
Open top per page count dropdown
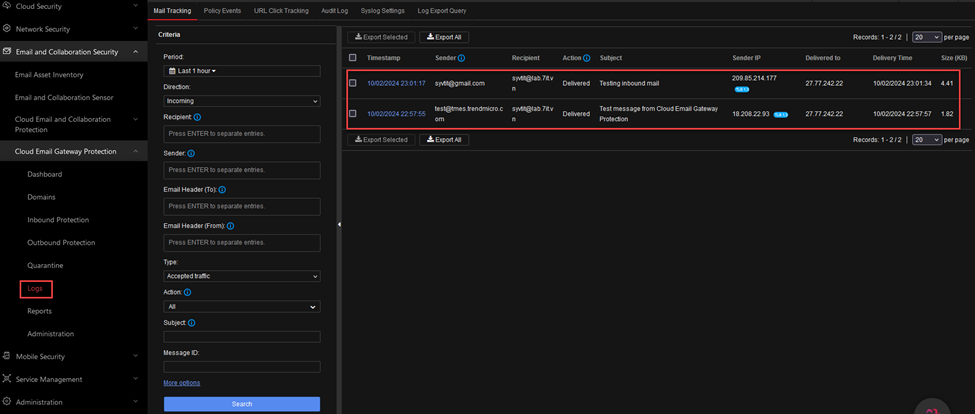[x=927, y=37]
